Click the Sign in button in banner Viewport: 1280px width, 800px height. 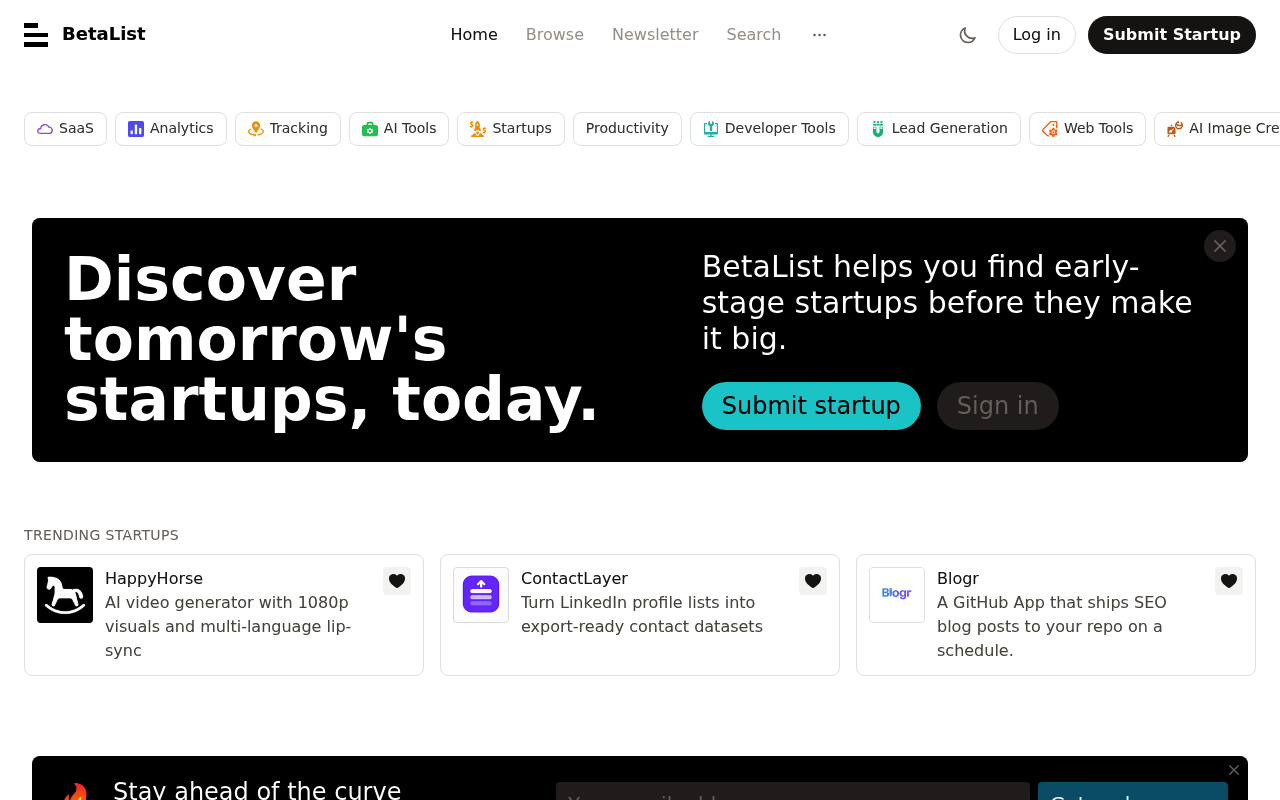998,406
